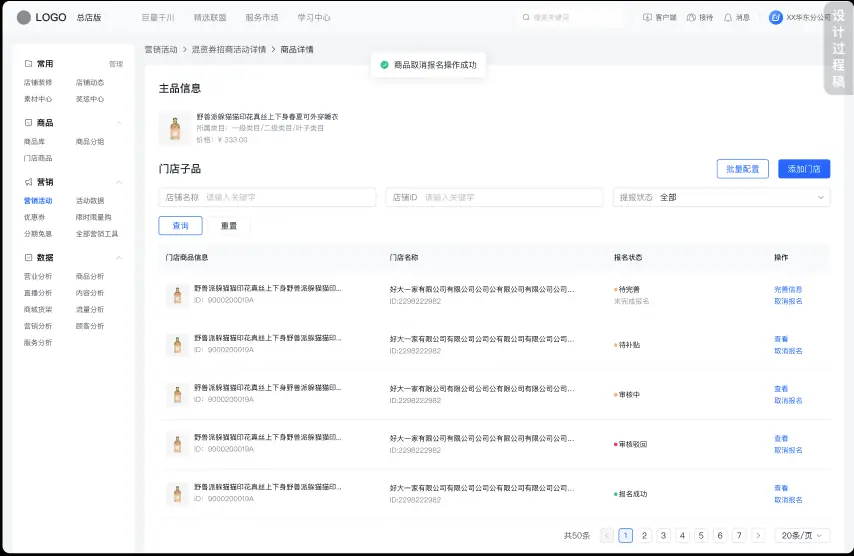Click 查看 in 审核驳回 row
The width and height of the screenshot is (854, 556).
pos(781,439)
